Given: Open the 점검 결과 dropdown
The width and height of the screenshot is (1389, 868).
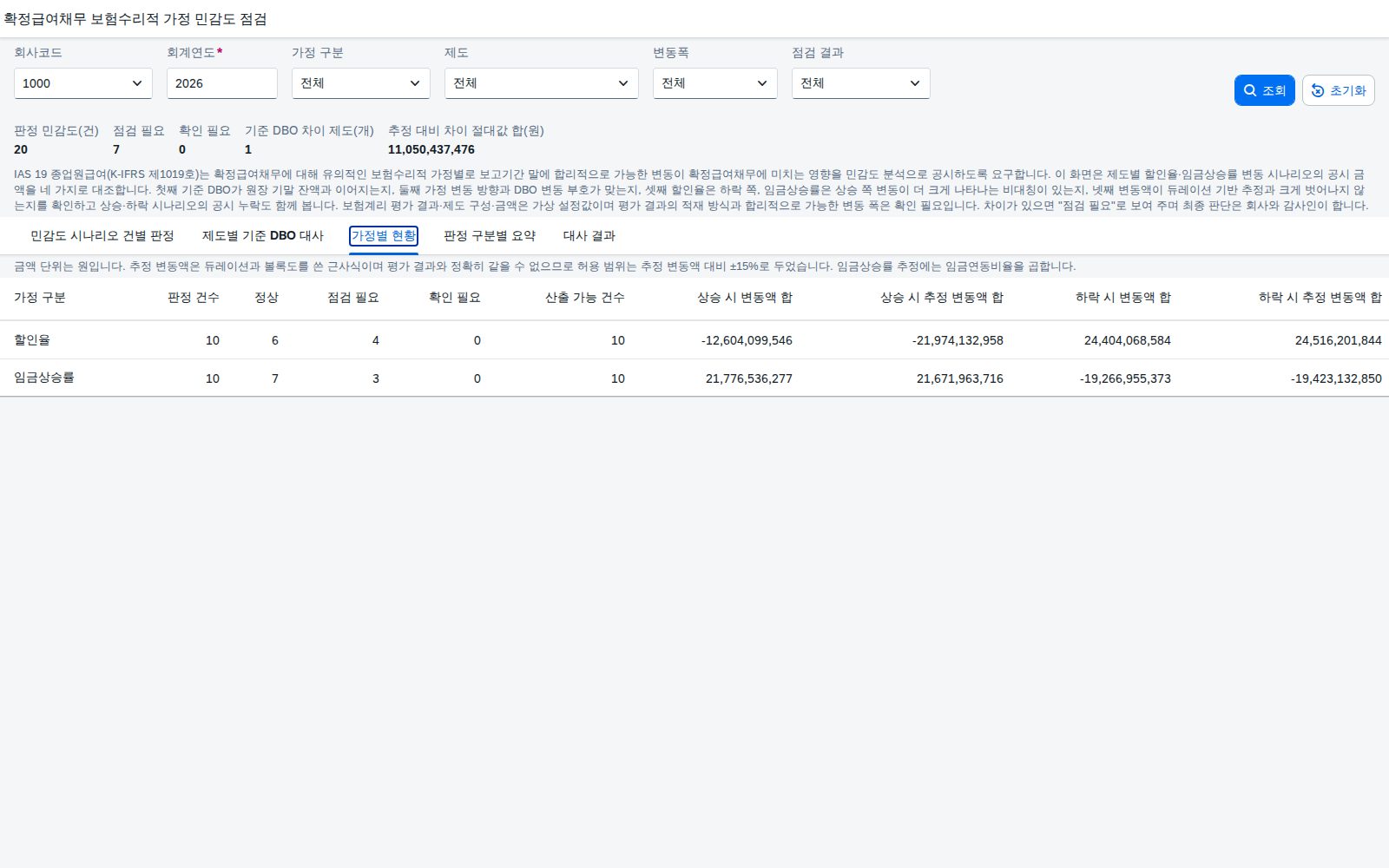Looking at the screenshot, I should pyautogui.click(x=861, y=83).
